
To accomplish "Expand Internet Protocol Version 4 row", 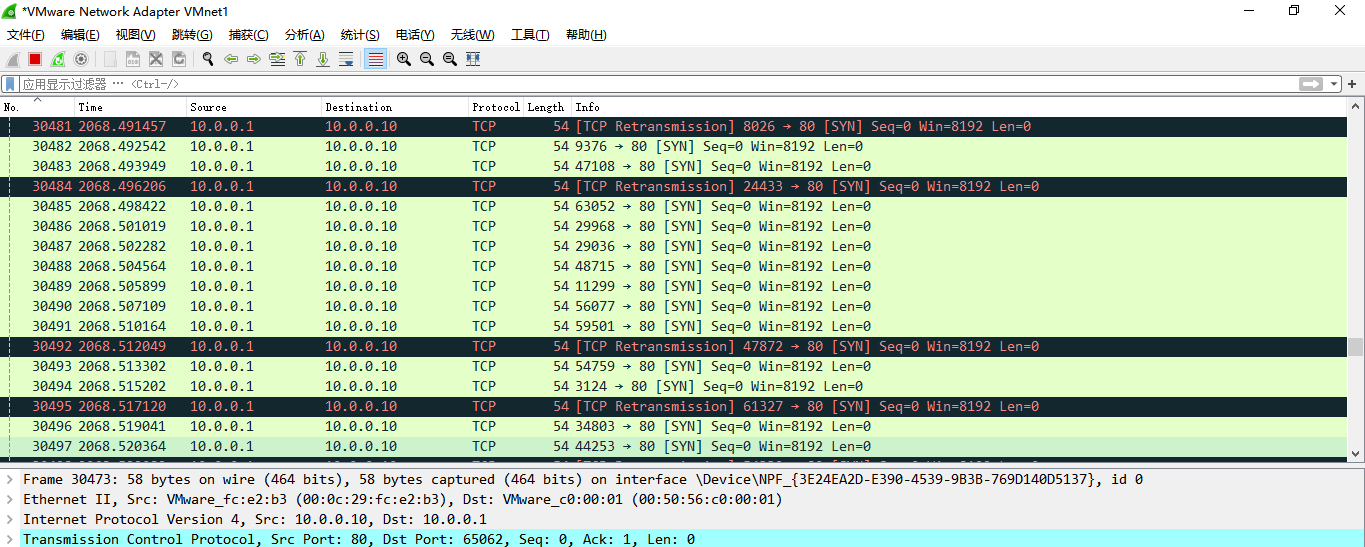I will point(10,519).
